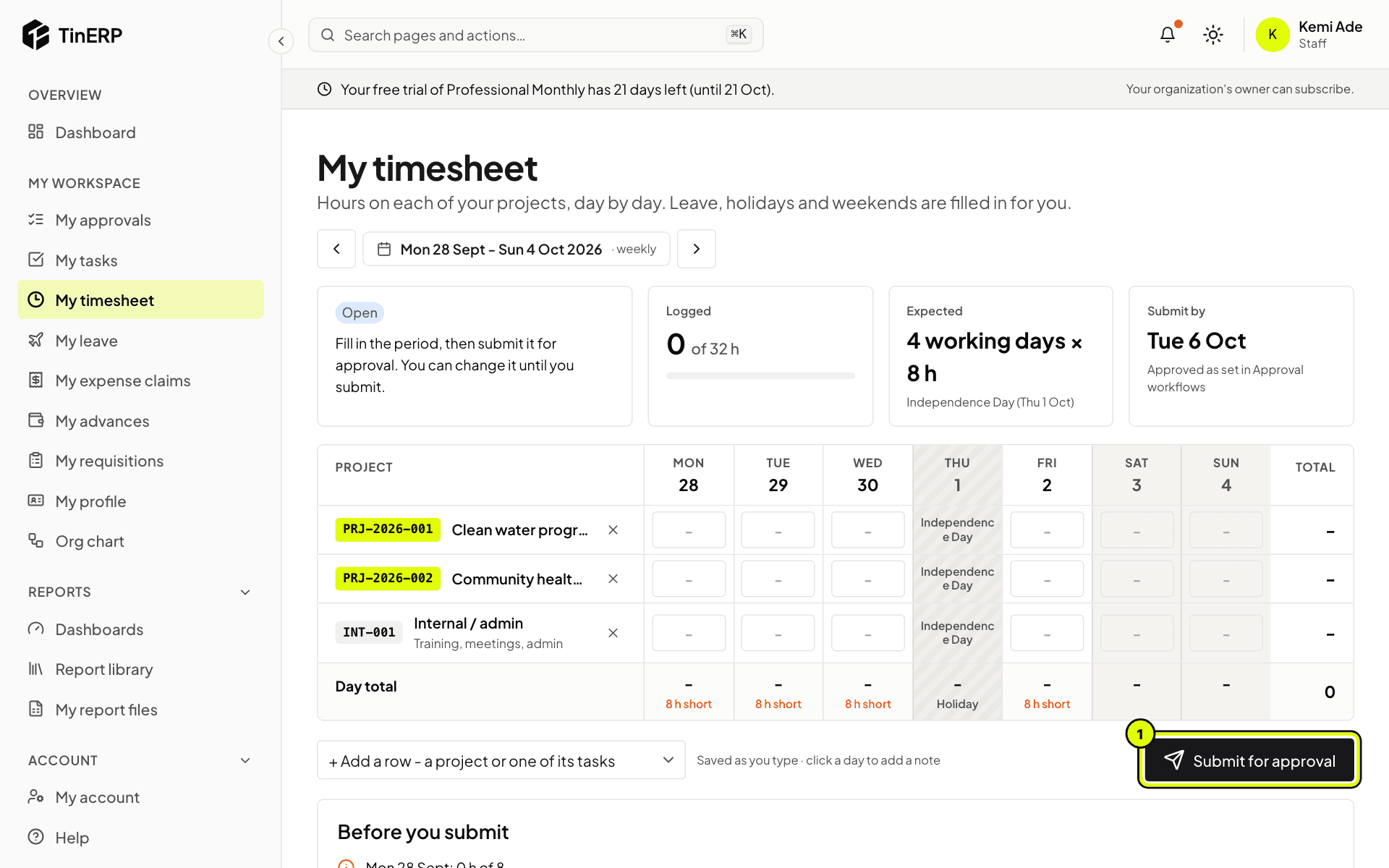Screen dimensions: 1389x868
Task: Click the free trial clock icon
Action: pos(325,89)
